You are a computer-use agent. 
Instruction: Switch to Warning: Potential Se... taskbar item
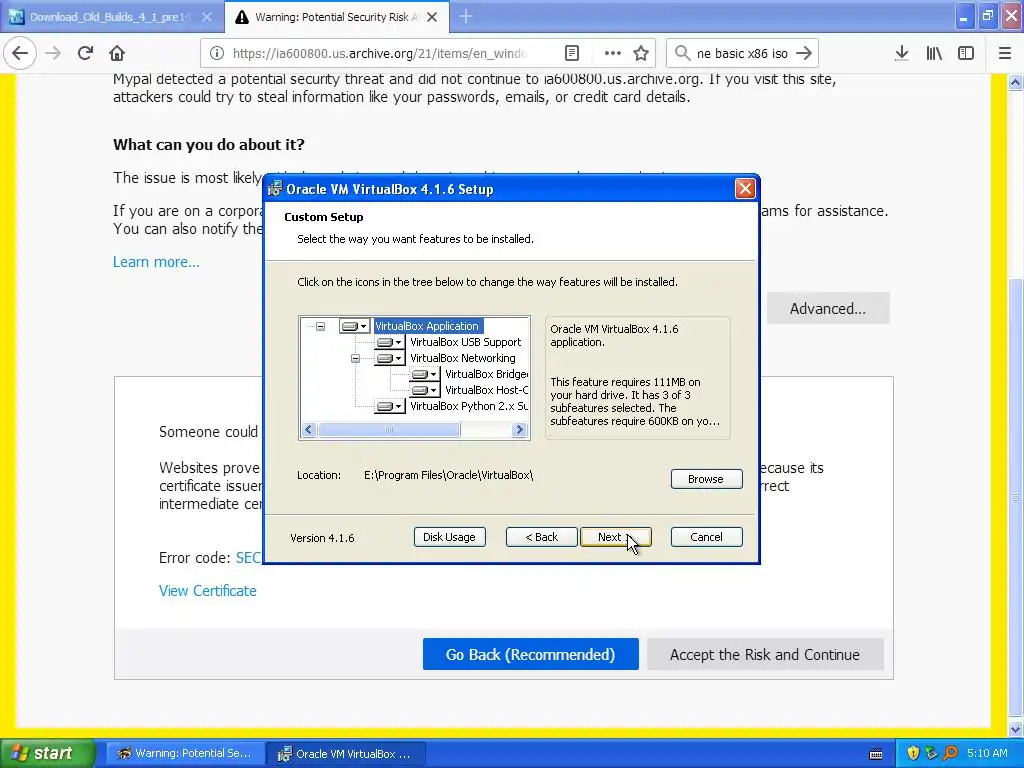(x=185, y=754)
